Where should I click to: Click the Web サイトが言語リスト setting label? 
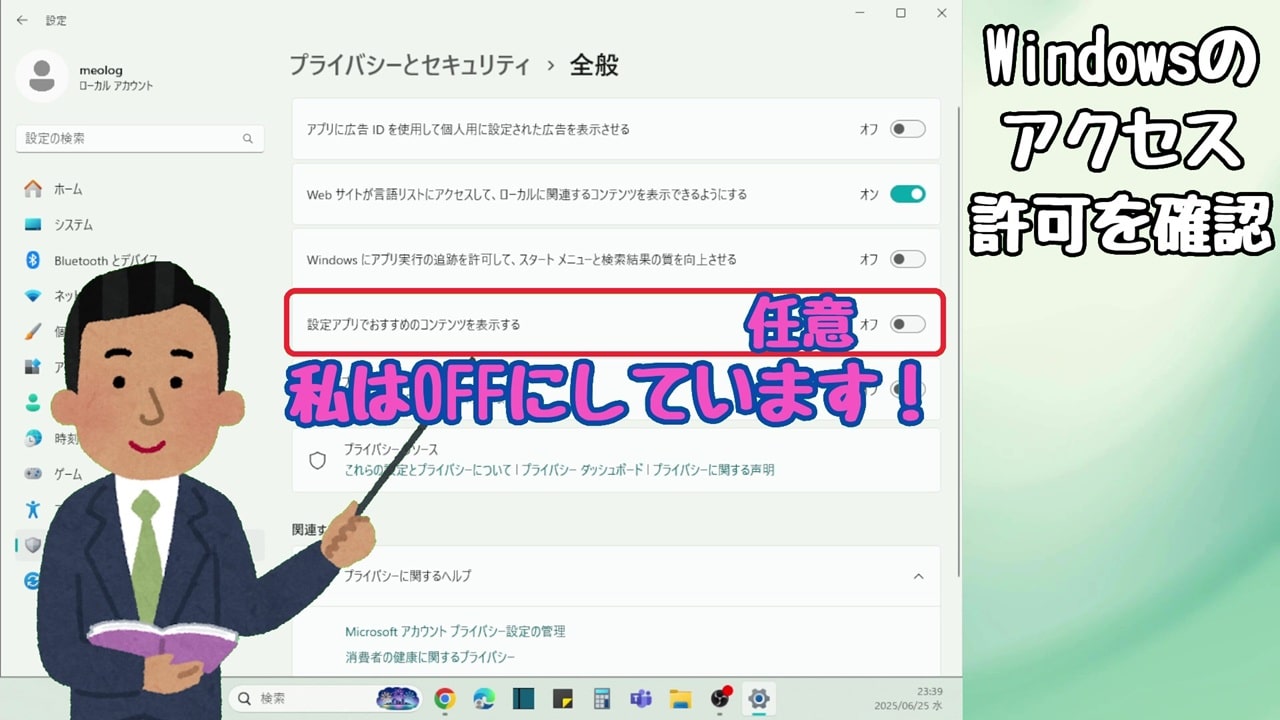coord(527,194)
